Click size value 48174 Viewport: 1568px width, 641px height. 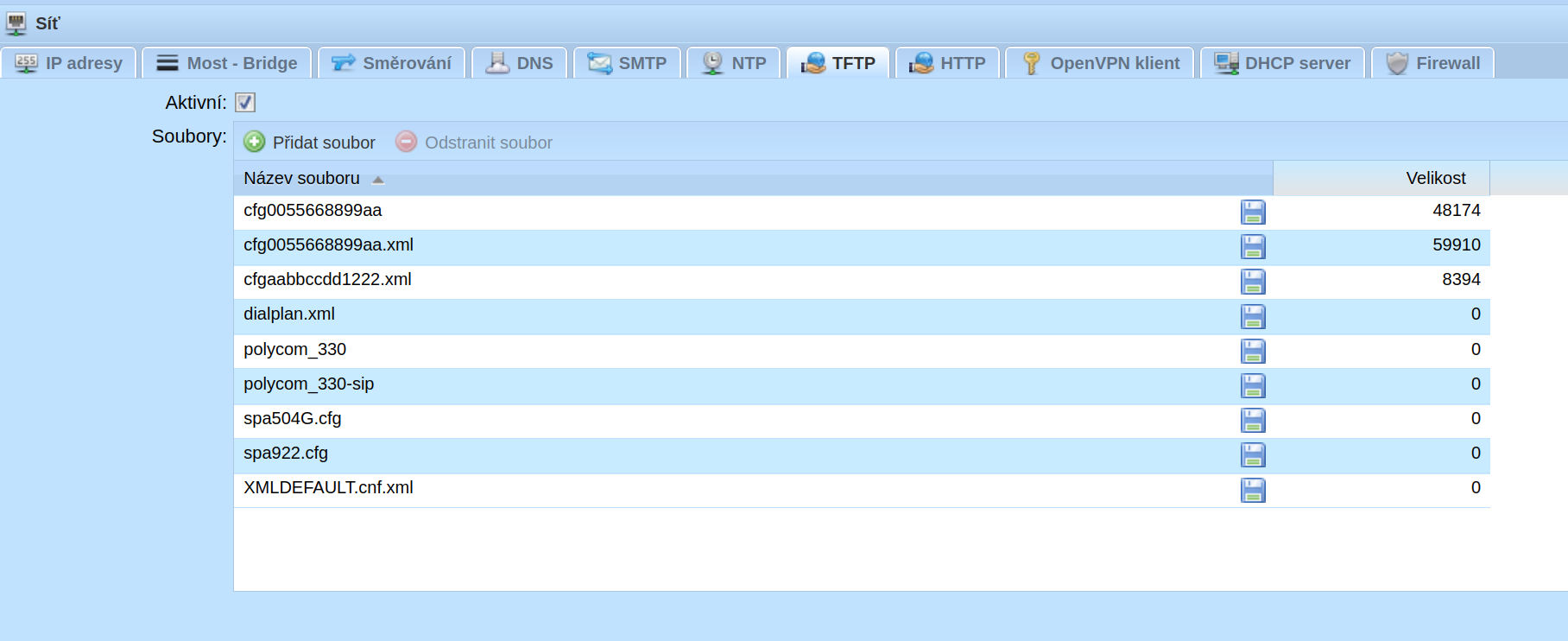tap(1457, 211)
